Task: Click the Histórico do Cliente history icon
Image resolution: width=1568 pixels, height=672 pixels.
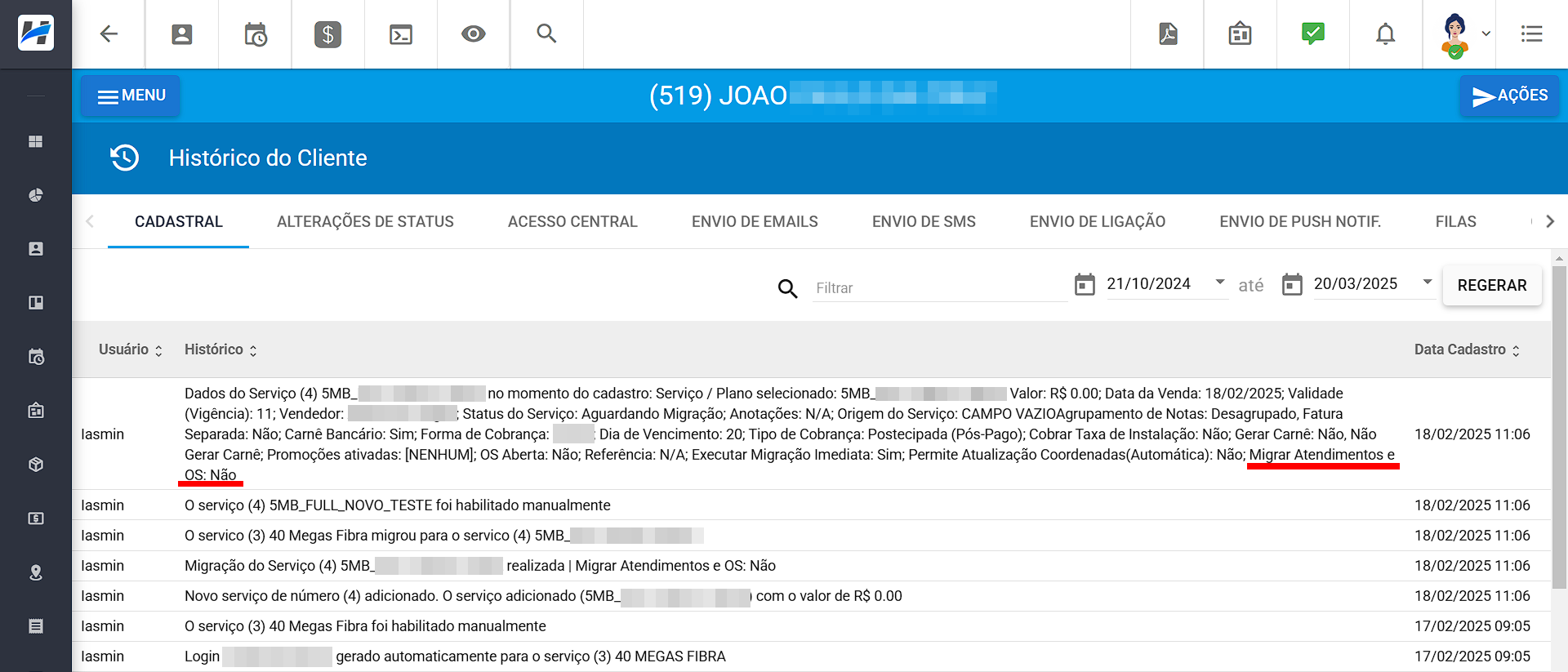Action: (x=125, y=158)
